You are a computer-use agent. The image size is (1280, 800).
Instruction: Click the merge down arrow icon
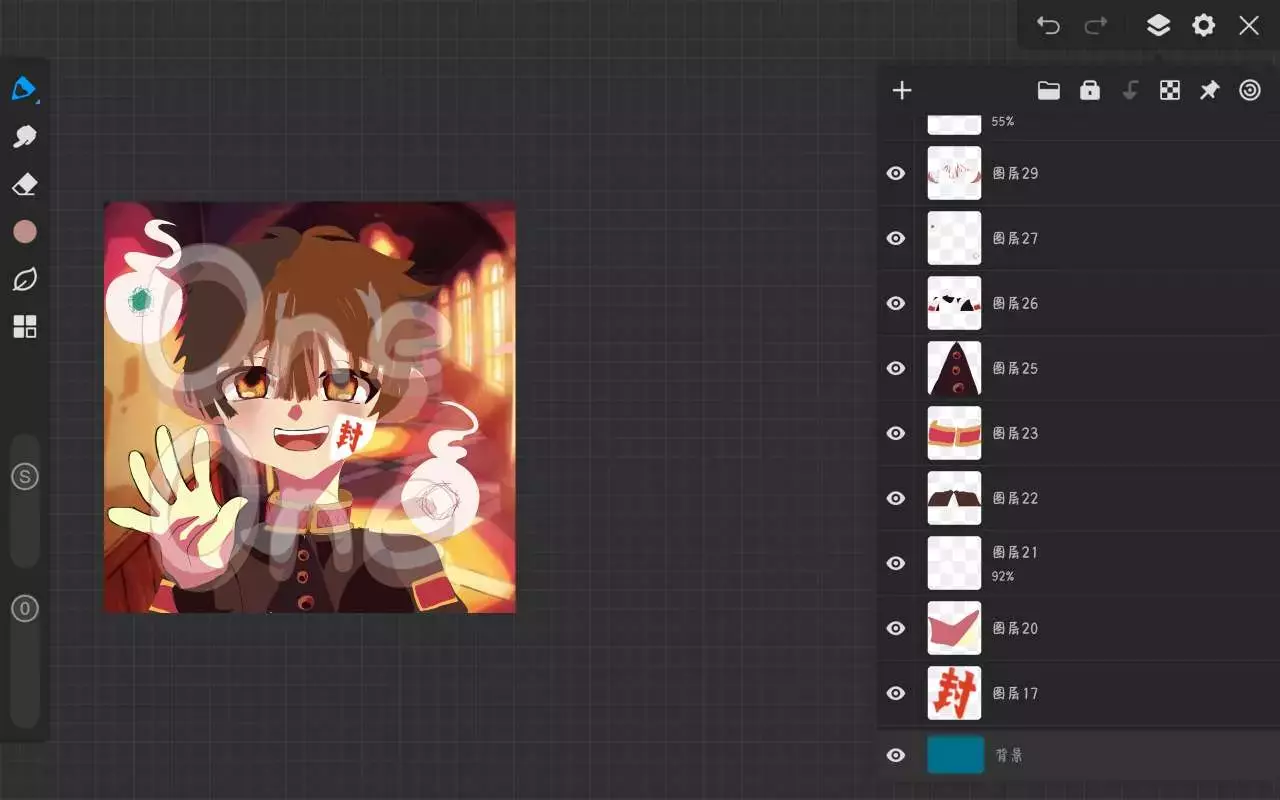point(1130,91)
